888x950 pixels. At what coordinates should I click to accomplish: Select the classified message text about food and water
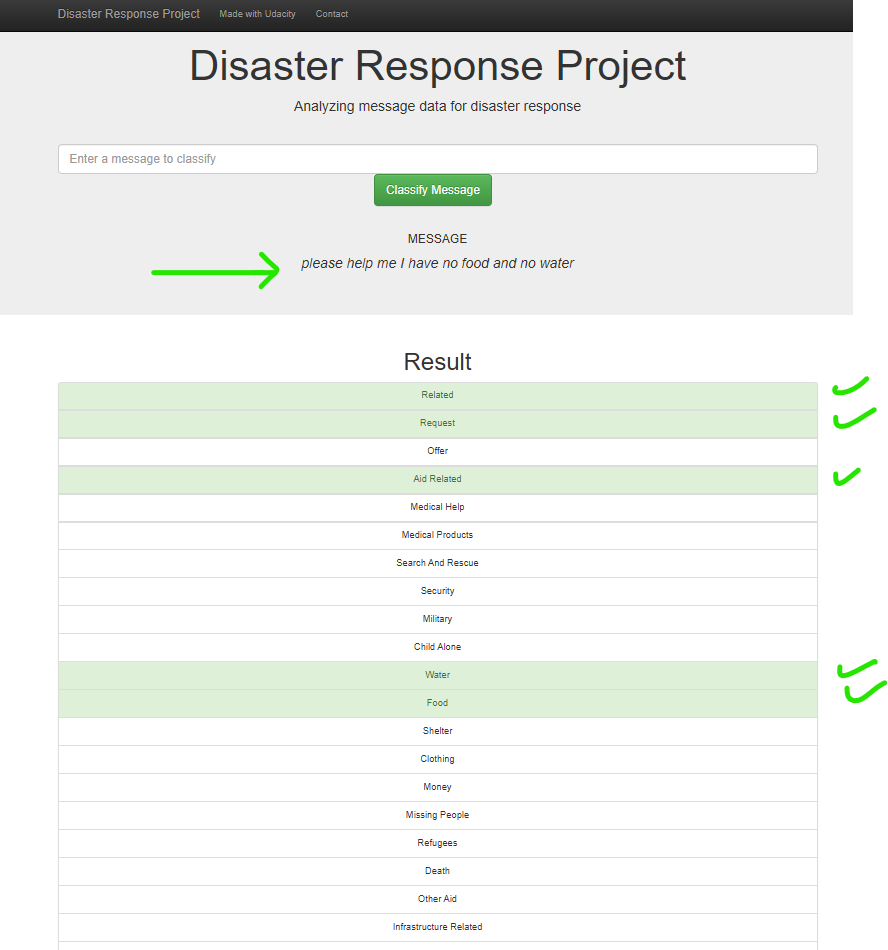pyautogui.click(x=437, y=264)
